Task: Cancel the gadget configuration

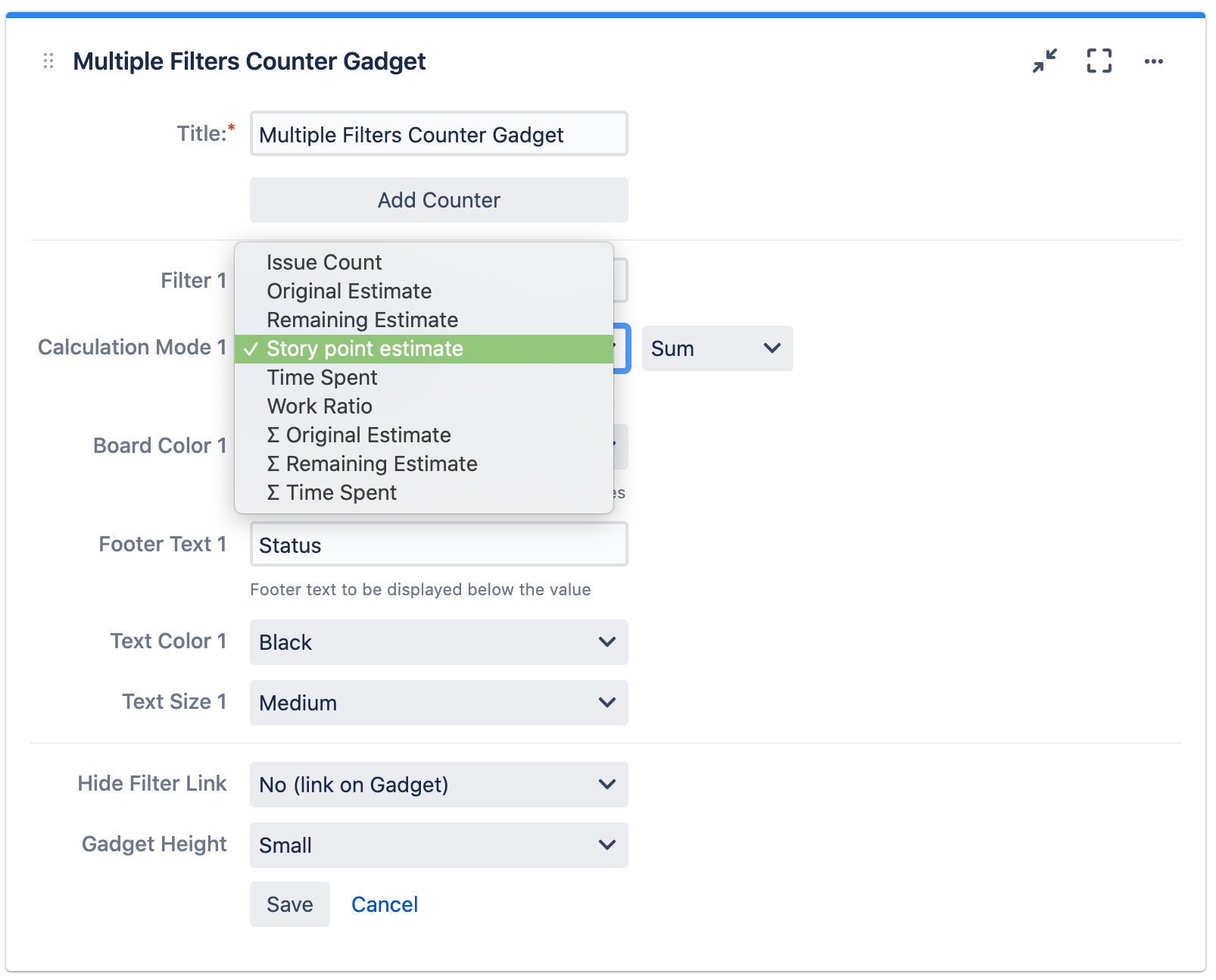Action: (384, 904)
